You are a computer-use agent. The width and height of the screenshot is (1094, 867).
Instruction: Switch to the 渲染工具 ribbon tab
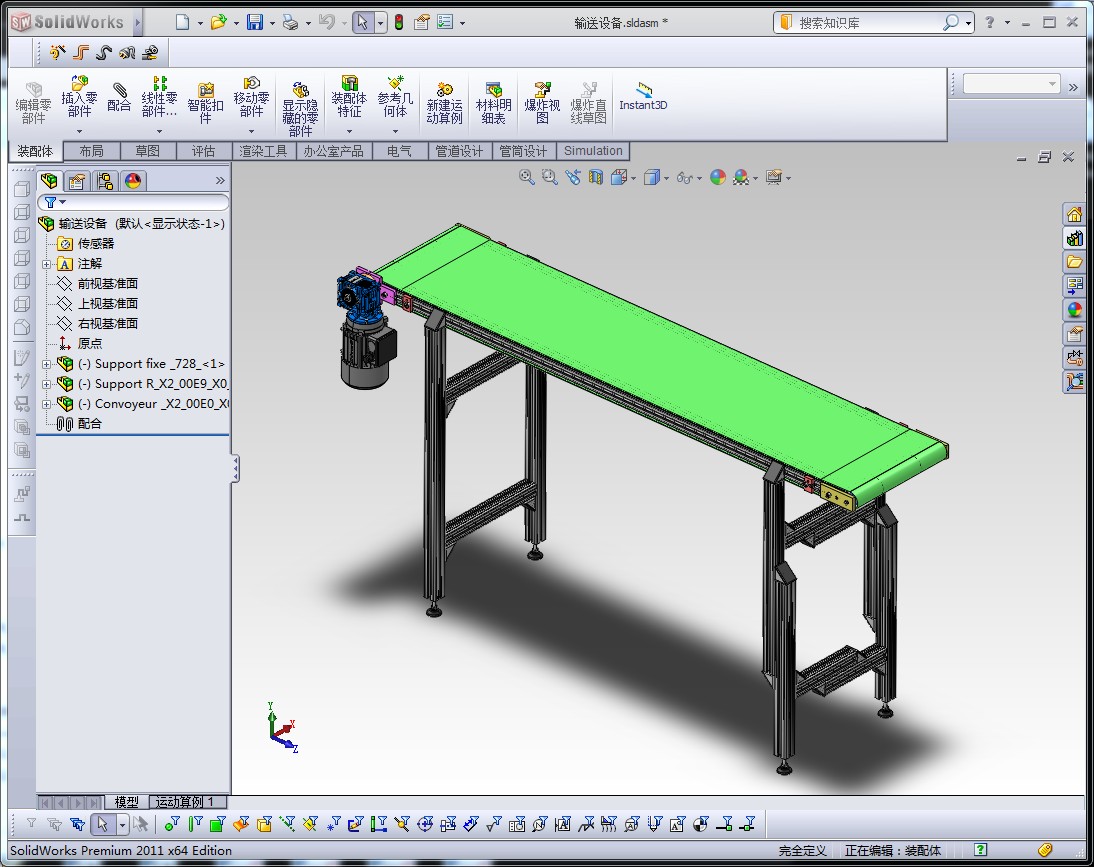click(264, 151)
